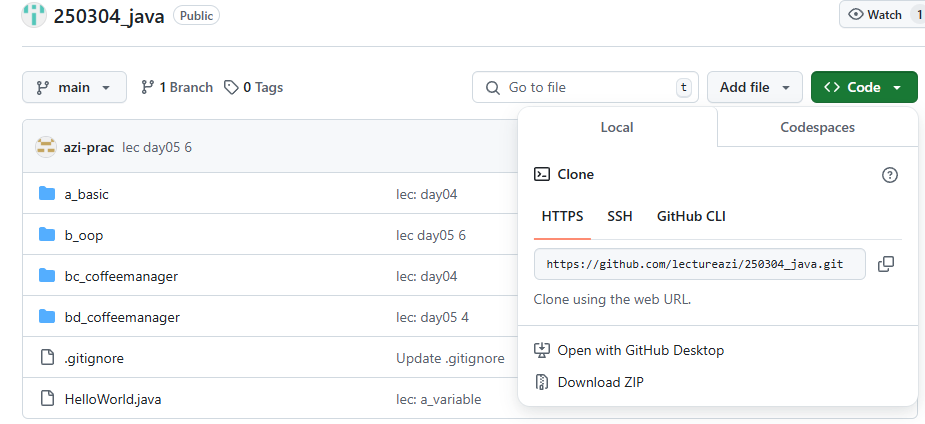Select the SSH clone option
Screen dimensions: 925x424
pyautogui.click(x=620, y=216)
